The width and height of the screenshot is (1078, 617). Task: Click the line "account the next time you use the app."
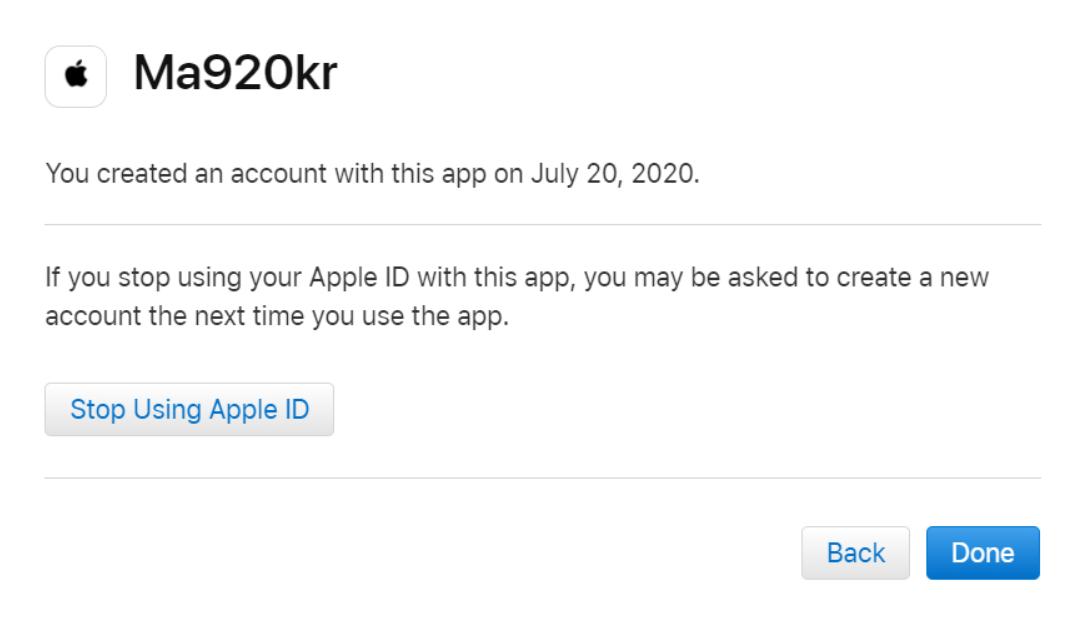[277, 316]
